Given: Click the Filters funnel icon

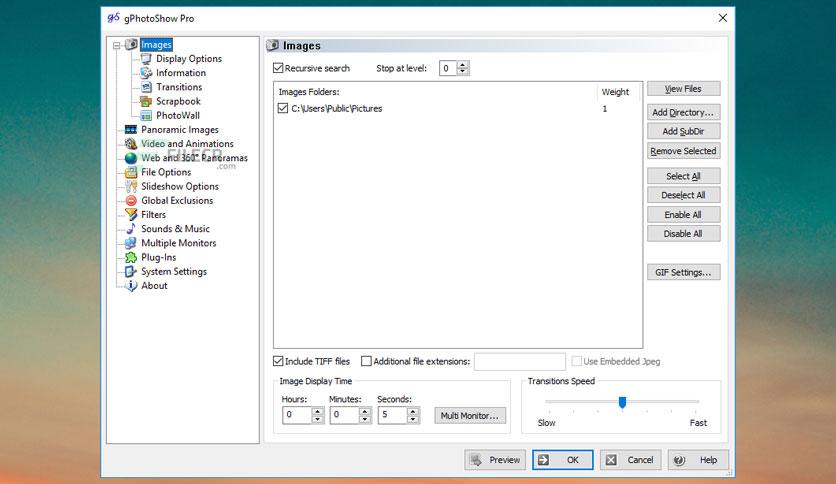Looking at the screenshot, I should point(131,214).
